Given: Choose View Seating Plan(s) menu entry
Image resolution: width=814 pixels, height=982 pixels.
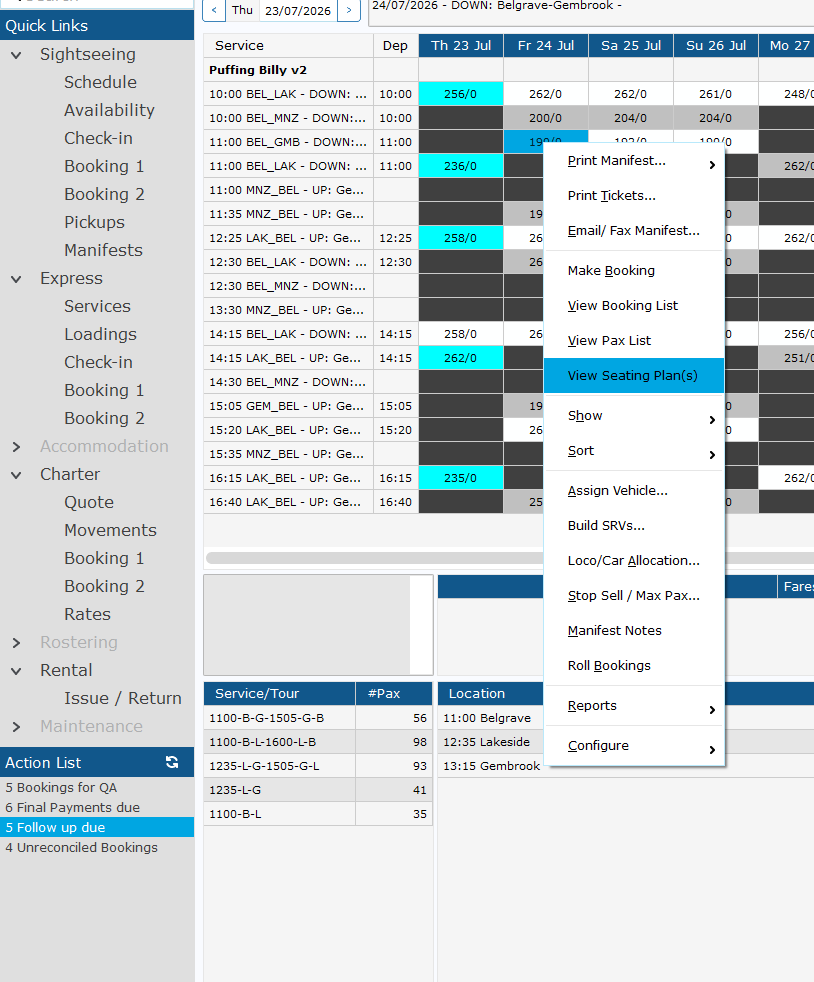Looking at the screenshot, I should (x=634, y=376).
